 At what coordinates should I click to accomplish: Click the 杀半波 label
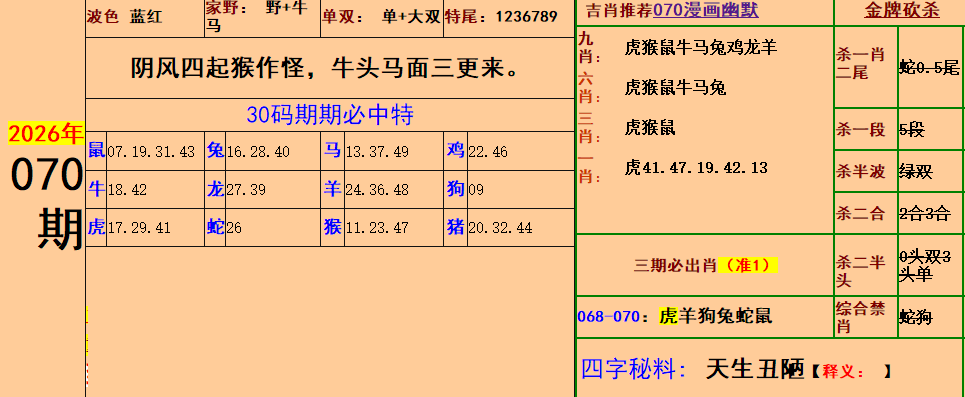point(860,171)
